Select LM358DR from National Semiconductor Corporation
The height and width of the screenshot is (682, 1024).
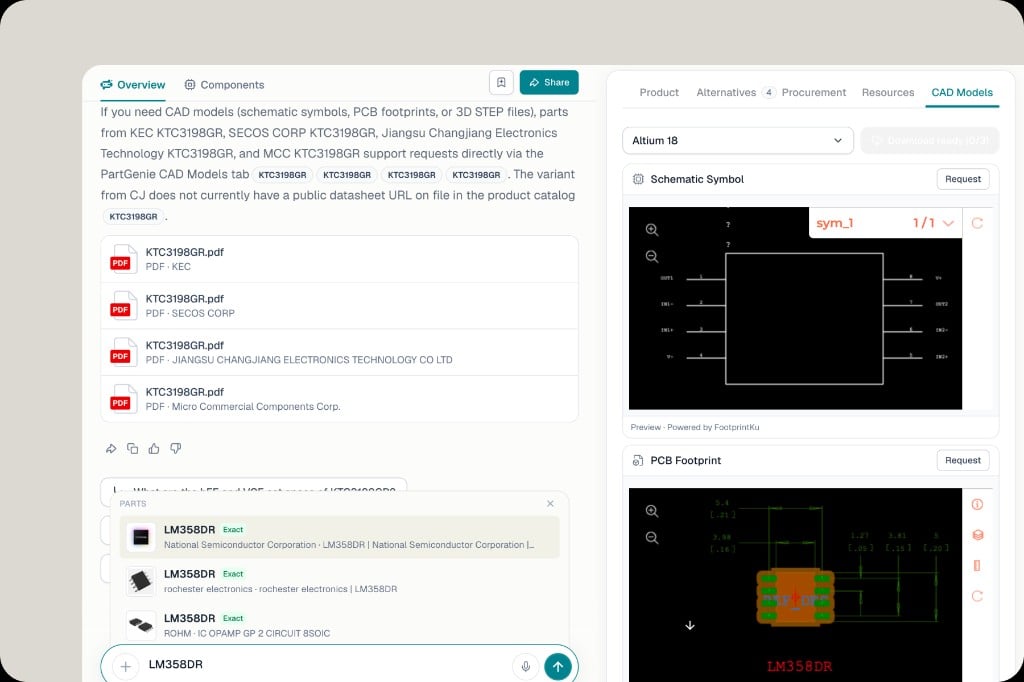(340, 537)
